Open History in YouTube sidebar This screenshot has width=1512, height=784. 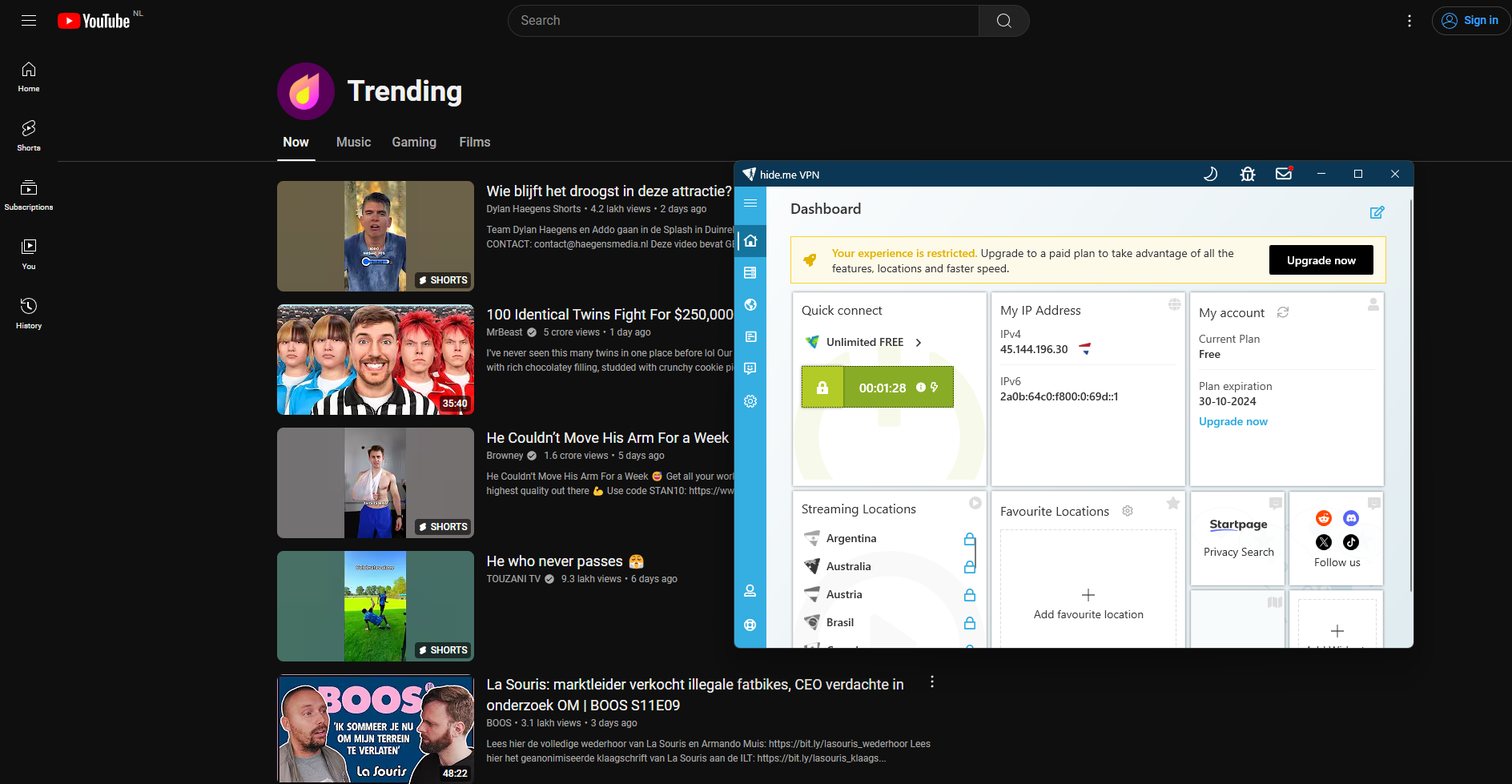(x=29, y=314)
